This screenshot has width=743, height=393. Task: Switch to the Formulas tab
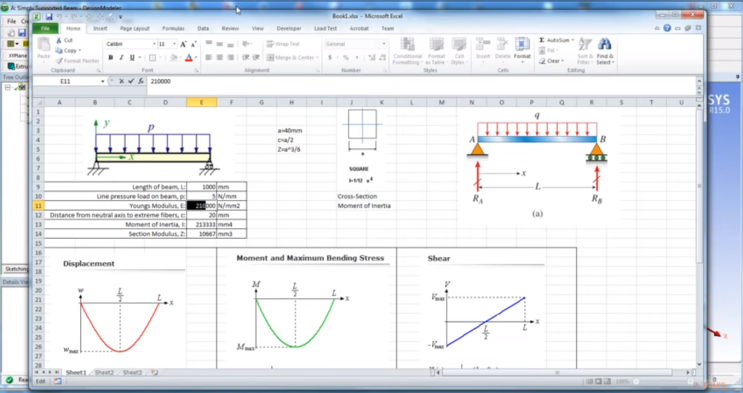click(173, 28)
